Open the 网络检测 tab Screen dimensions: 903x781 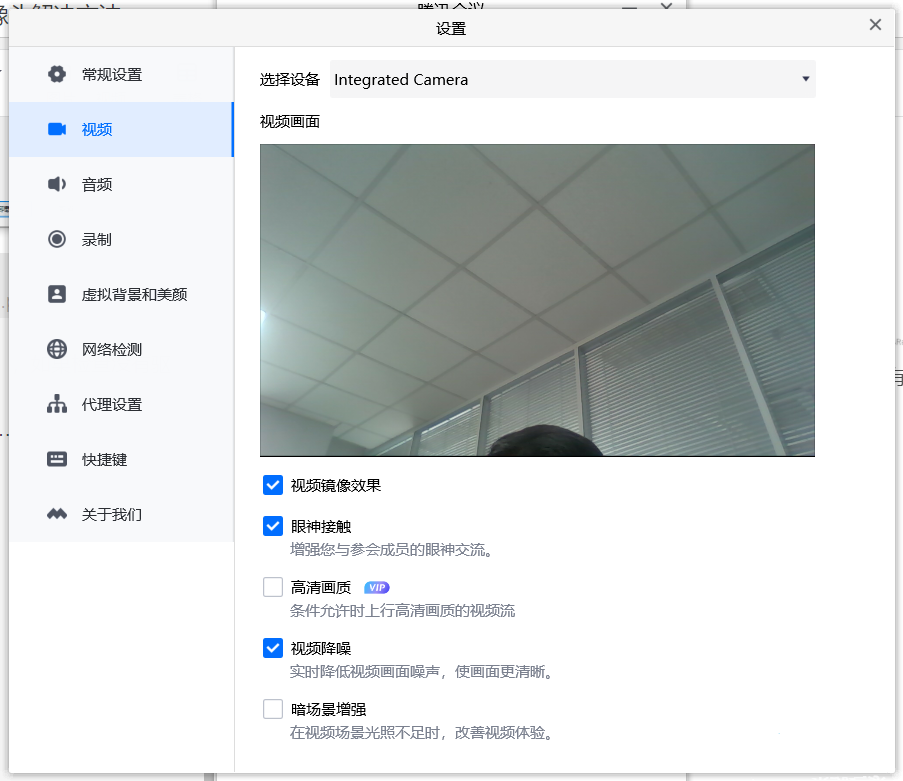pyautogui.click(x=122, y=349)
